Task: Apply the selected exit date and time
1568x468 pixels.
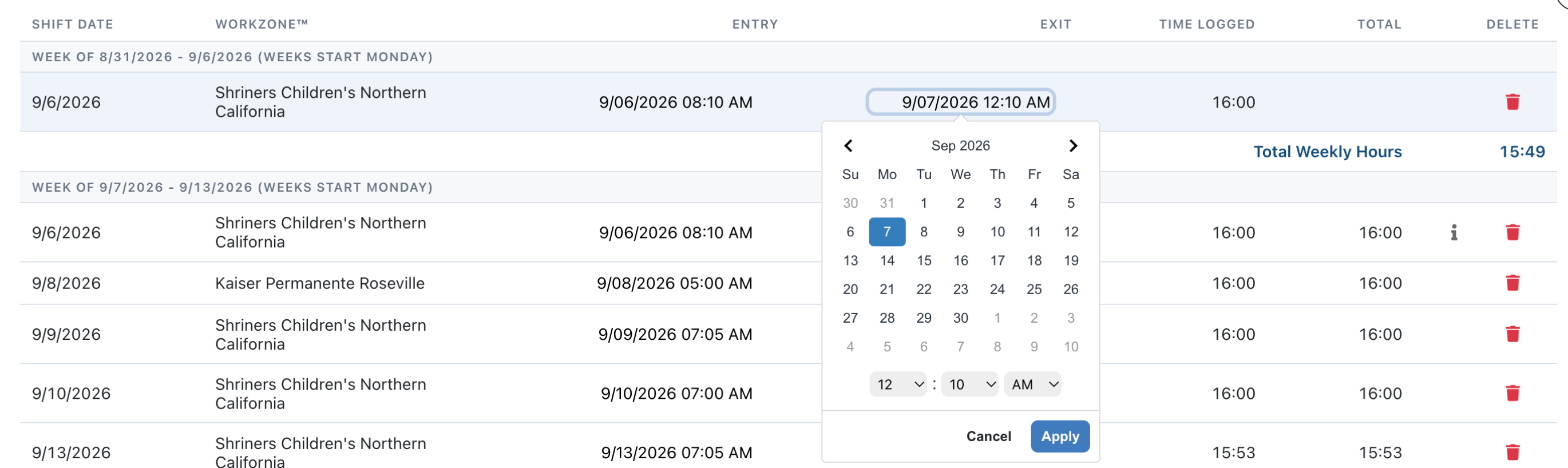Action: 1060,436
